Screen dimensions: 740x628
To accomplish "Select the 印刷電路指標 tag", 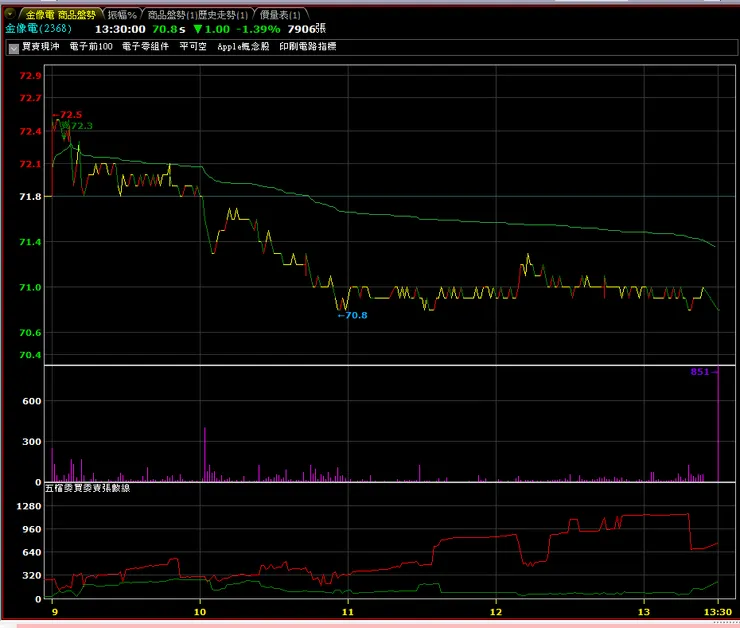I will [308, 46].
